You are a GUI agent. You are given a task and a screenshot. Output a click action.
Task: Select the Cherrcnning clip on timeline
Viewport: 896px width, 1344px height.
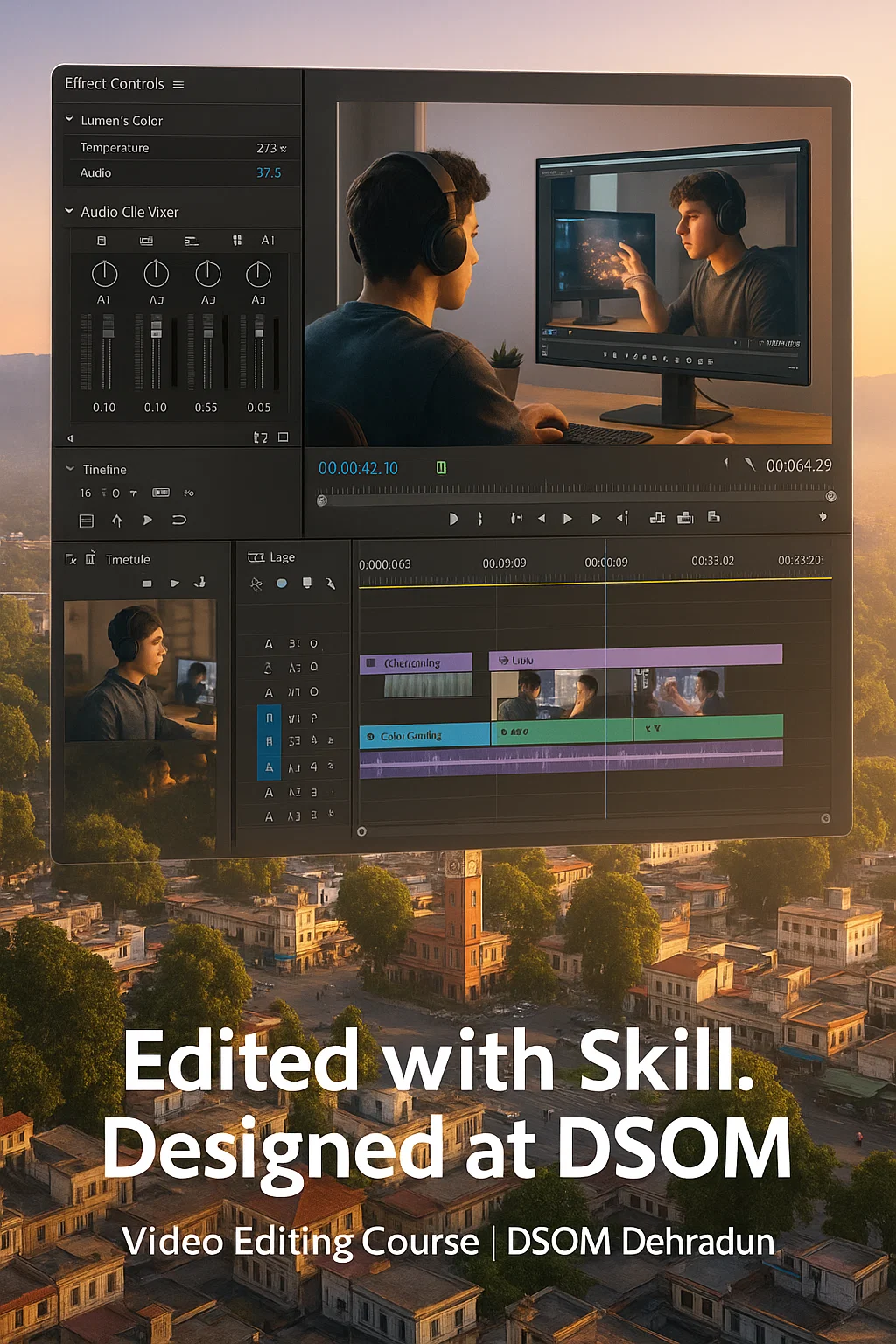click(x=416, y=663)
